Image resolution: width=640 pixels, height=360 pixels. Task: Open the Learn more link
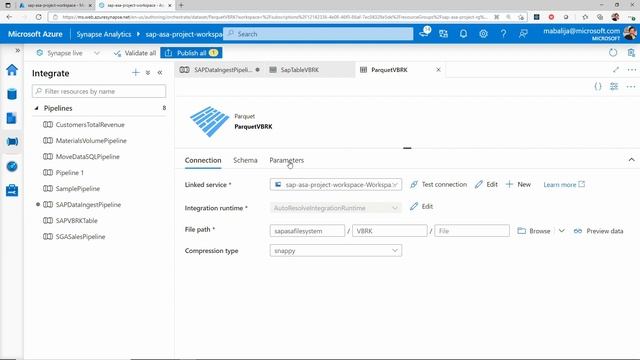pyautogui.click(x=564, y=184)
